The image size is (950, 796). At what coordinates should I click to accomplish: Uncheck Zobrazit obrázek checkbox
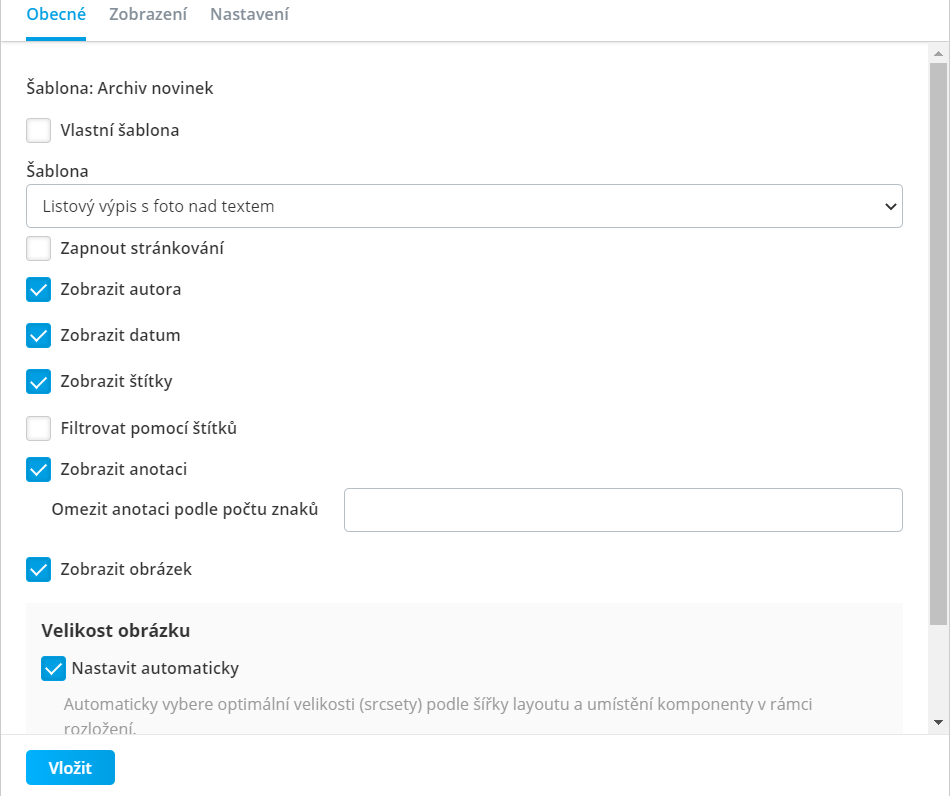point(38,569)
